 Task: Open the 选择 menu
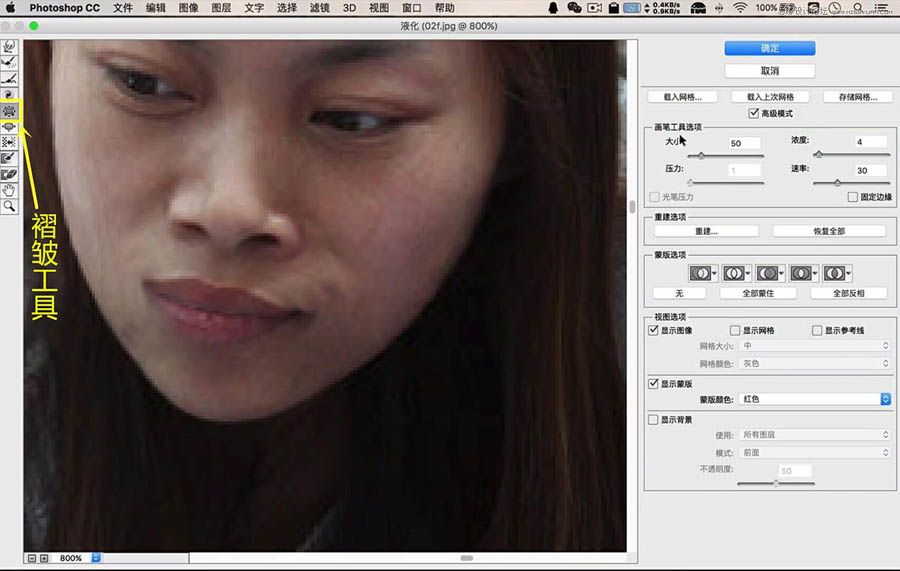pos(286,7)
